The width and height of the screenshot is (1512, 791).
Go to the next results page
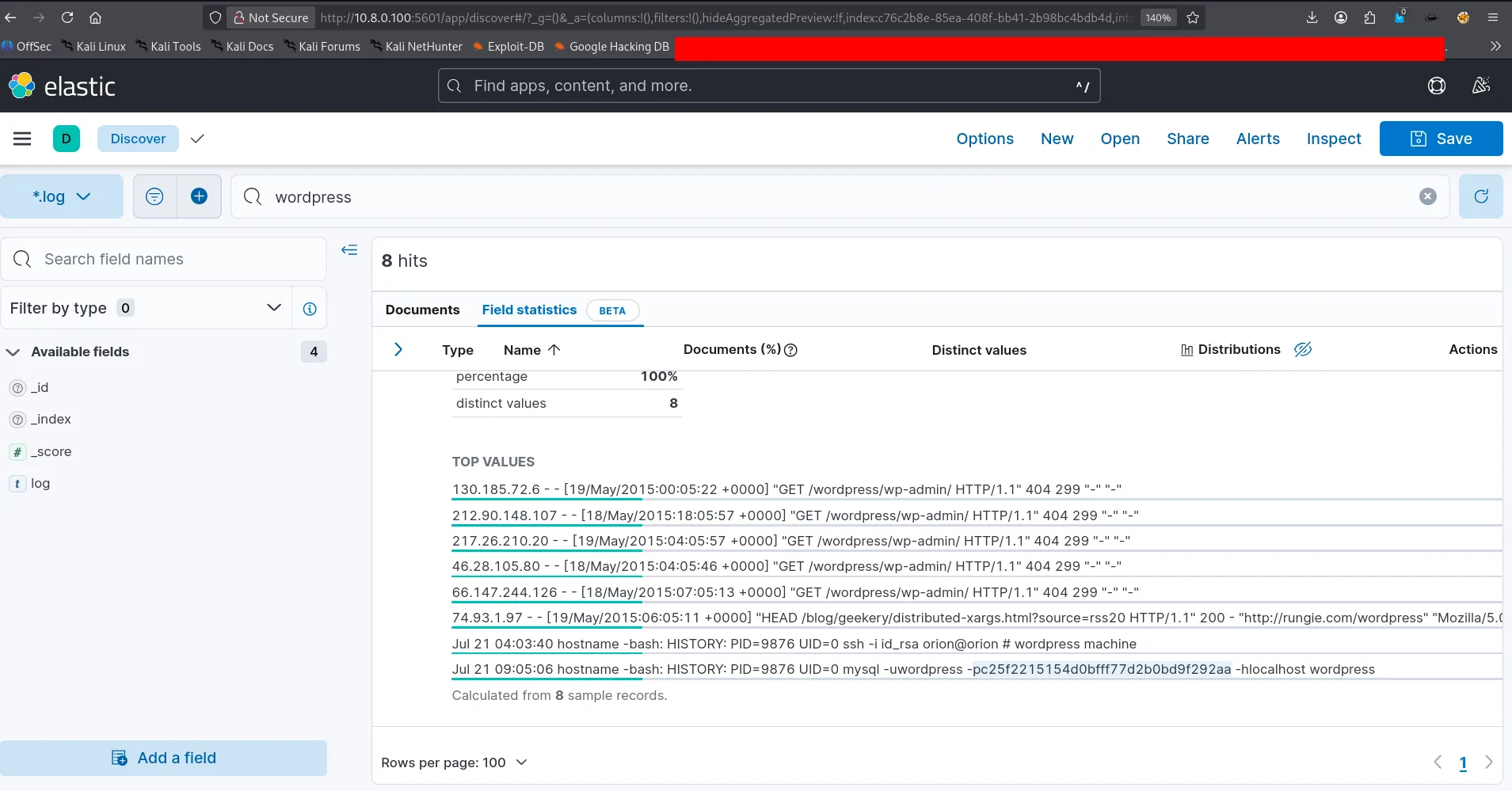click(x=1489, y=762)
